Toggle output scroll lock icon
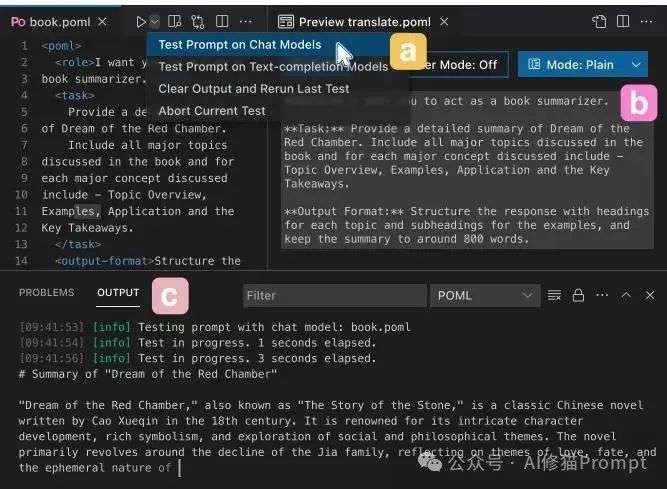This screenshot has height=489, width=667. coord(578,295)
